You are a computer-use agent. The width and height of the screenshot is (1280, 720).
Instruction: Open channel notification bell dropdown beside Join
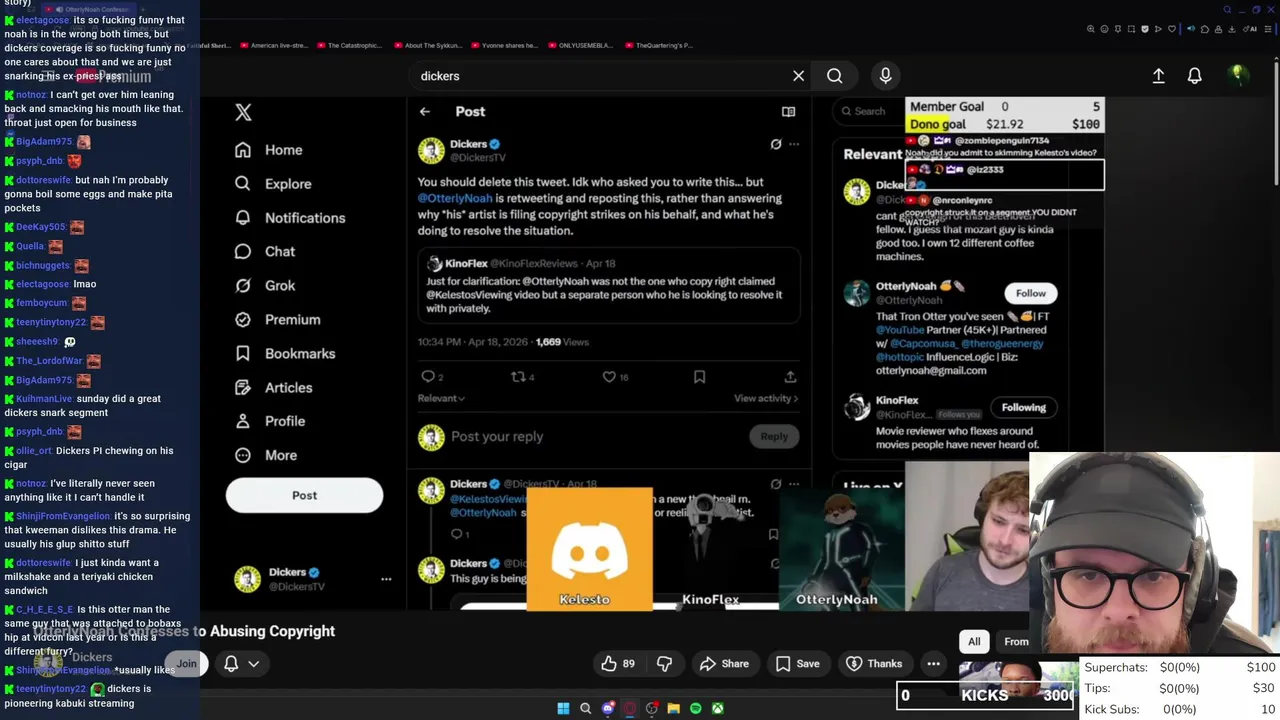241,663
